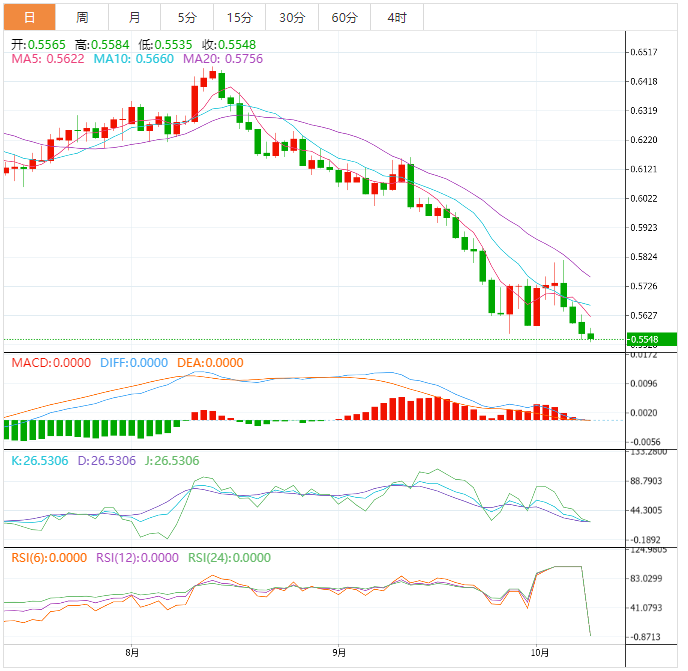The width and height of the screenshot is (688, 671).
Task: Switch to the 月 monthly tab
Action: 135,18
